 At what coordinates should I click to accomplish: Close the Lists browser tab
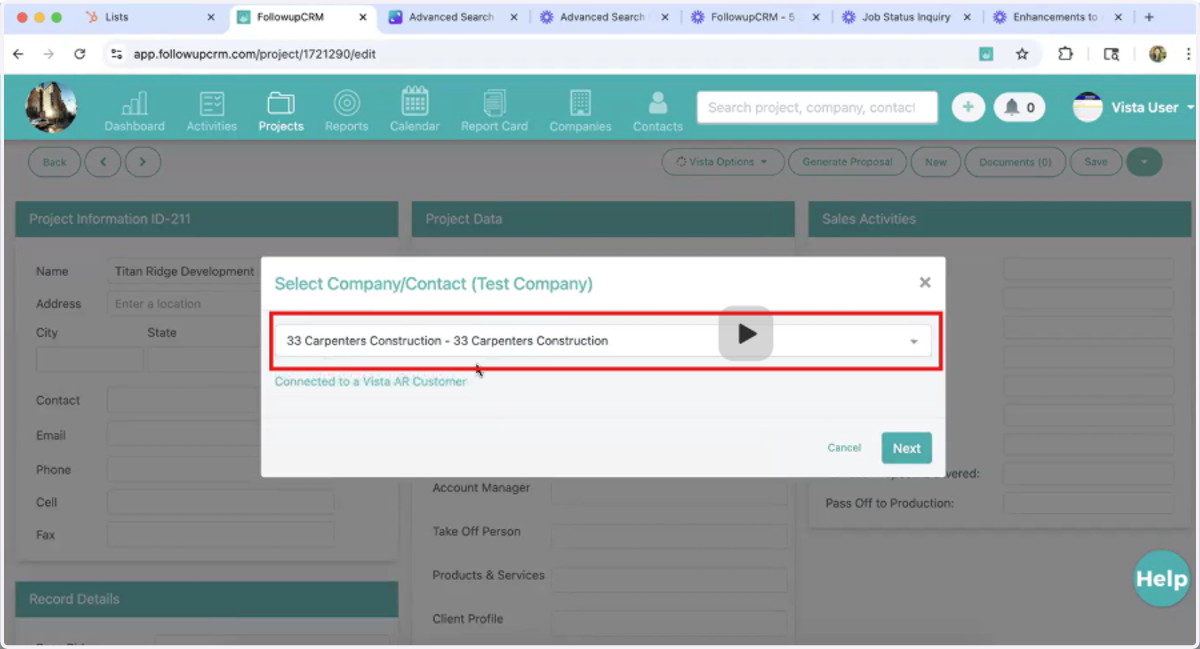point(211,17)
